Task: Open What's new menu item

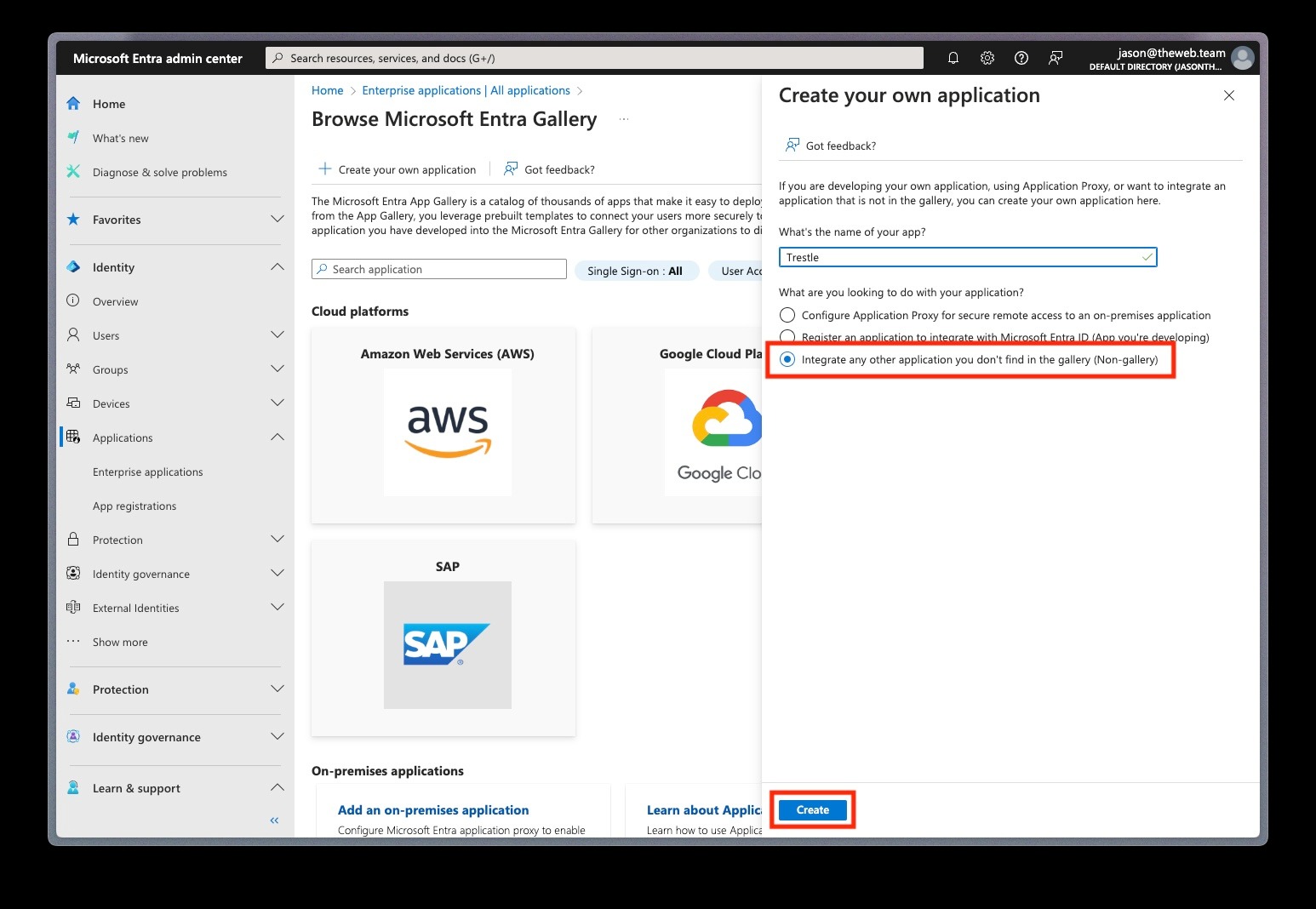Action: coord(121,138)
